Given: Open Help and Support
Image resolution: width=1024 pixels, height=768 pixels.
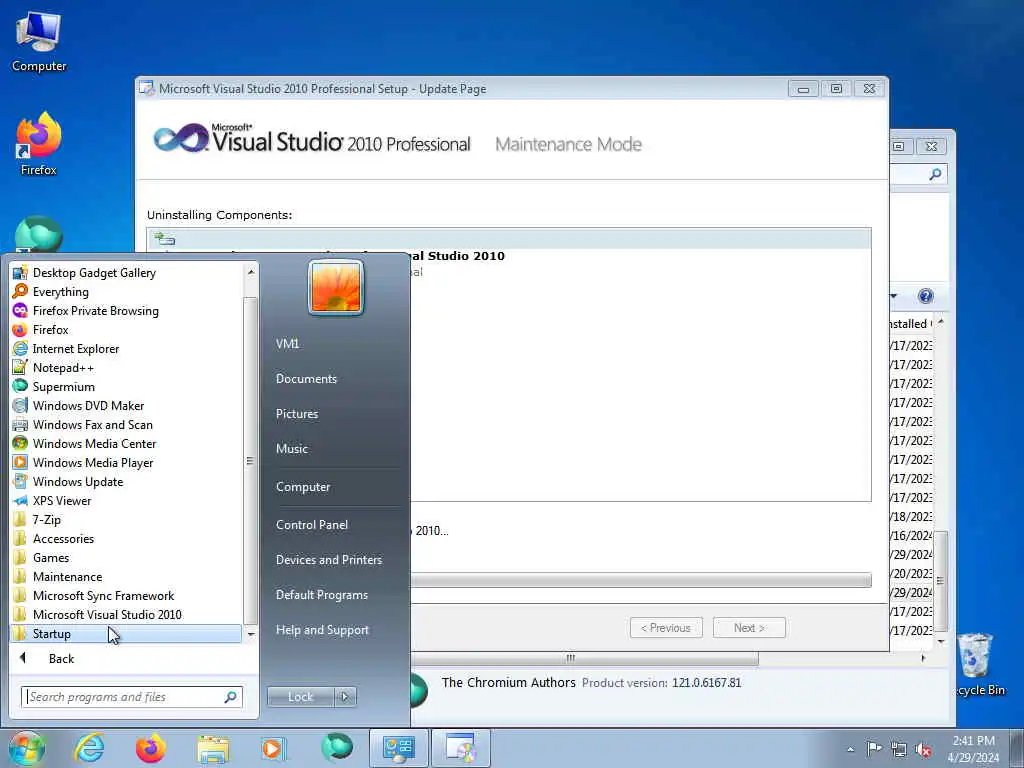Looking at the screenshot, I should click(322, 630).
